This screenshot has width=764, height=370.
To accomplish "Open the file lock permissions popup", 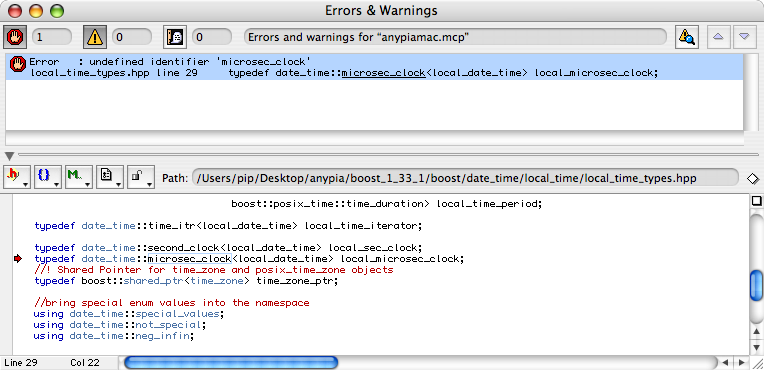I will pos(140,177).
